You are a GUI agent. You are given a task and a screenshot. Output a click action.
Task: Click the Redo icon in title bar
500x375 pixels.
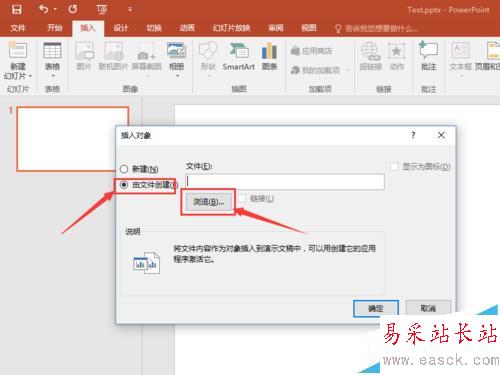click(73, 9)
